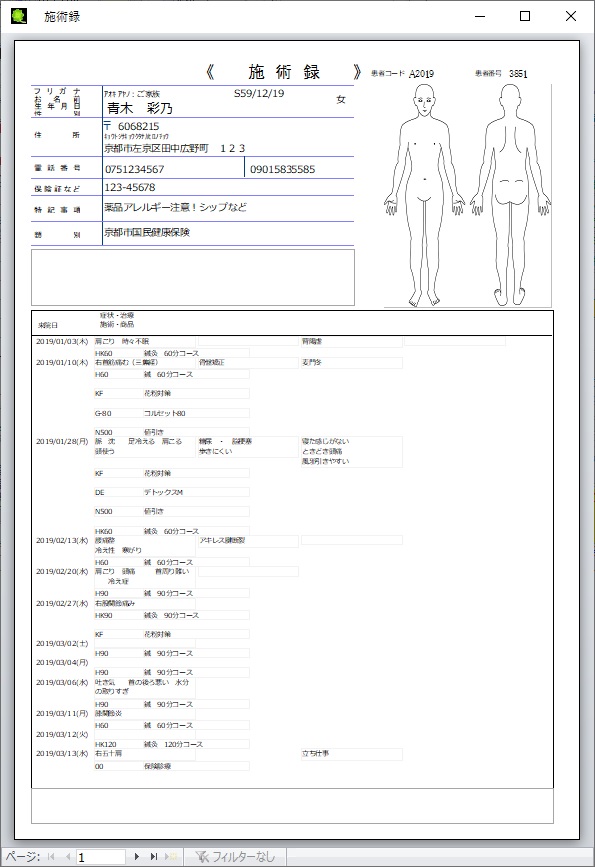Click phone number 0751234567
Screen dimensions: 595x867
pos(135,169)
